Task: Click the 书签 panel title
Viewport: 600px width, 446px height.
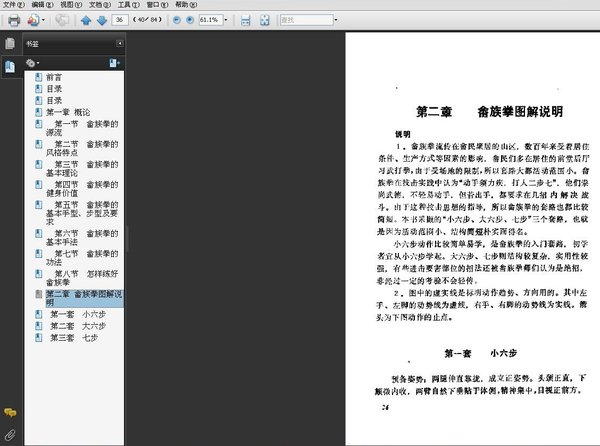Action: tap(32, 44)
